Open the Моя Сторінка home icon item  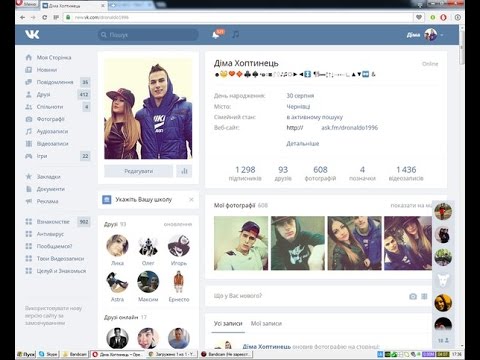[x=48, y=57]
